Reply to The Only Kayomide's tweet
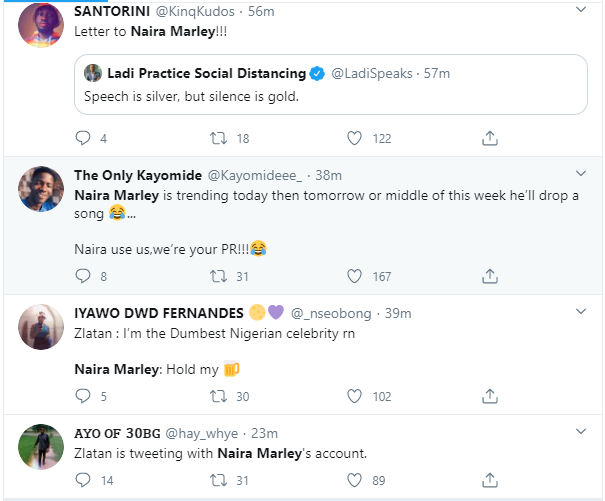Image resolution: width=605 pixels, height=501 pixels. click(83, 276)
